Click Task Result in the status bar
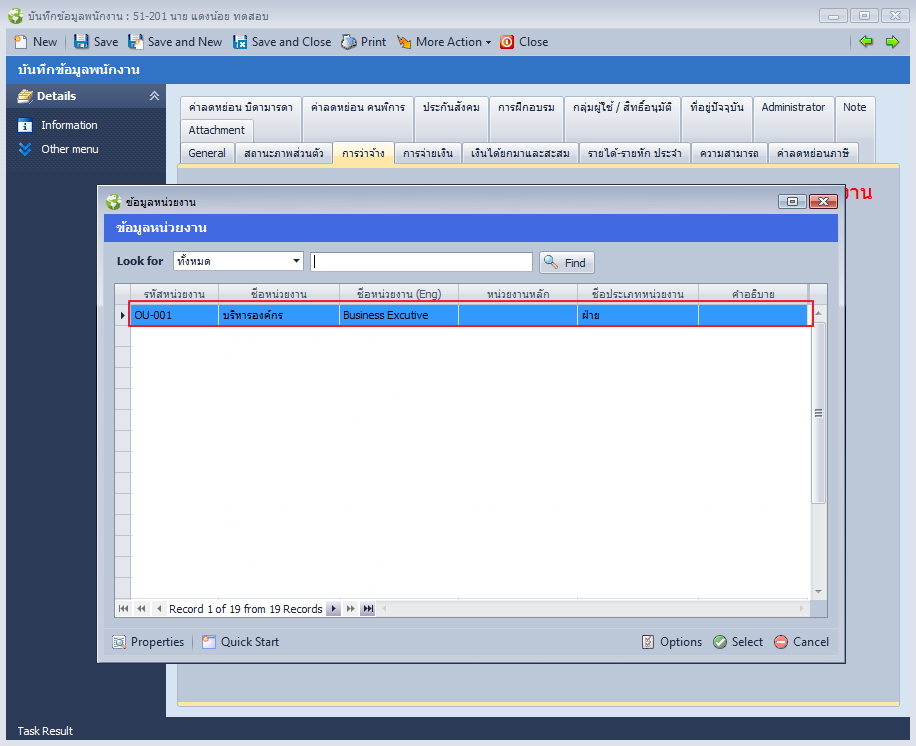 (x=45, y=731)
